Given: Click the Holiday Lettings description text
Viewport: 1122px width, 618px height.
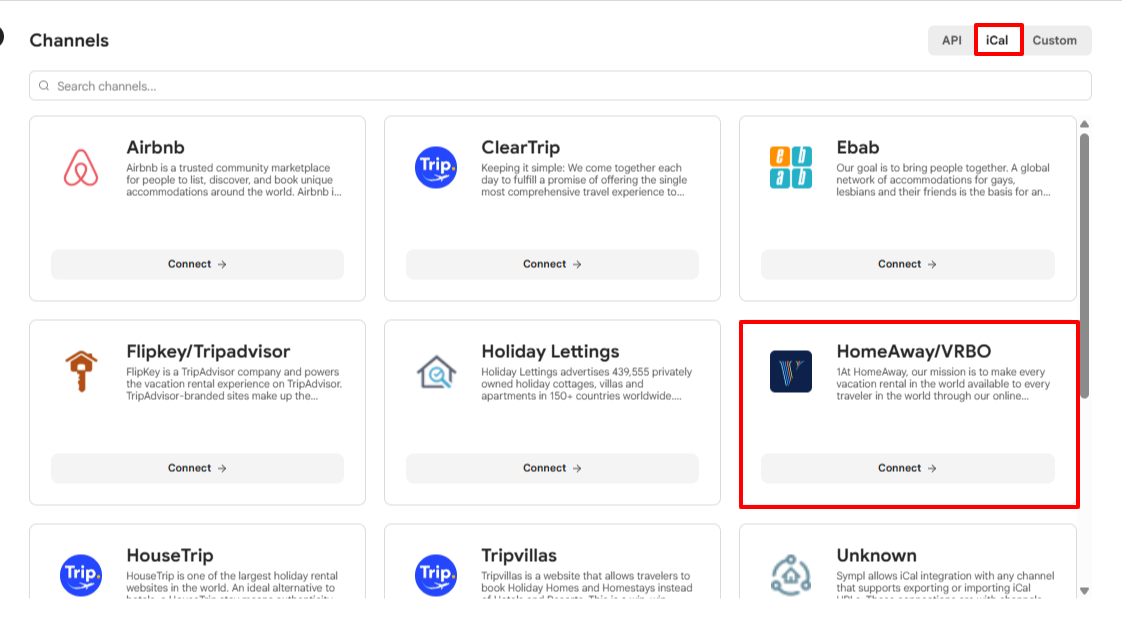Looking at the screenshot, I should [x=587, y=383].
